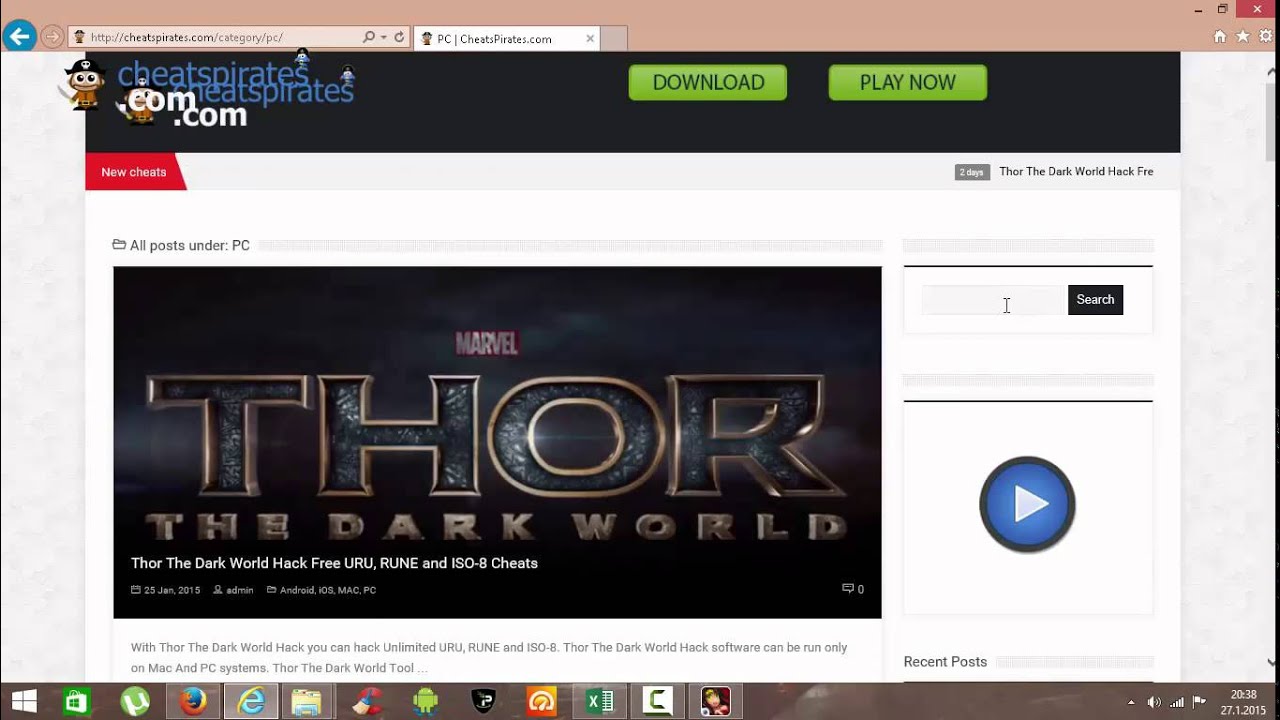Open the Camtasia taskbar icon
Viewport: 1280px width, 720px height.
[657, 701]
